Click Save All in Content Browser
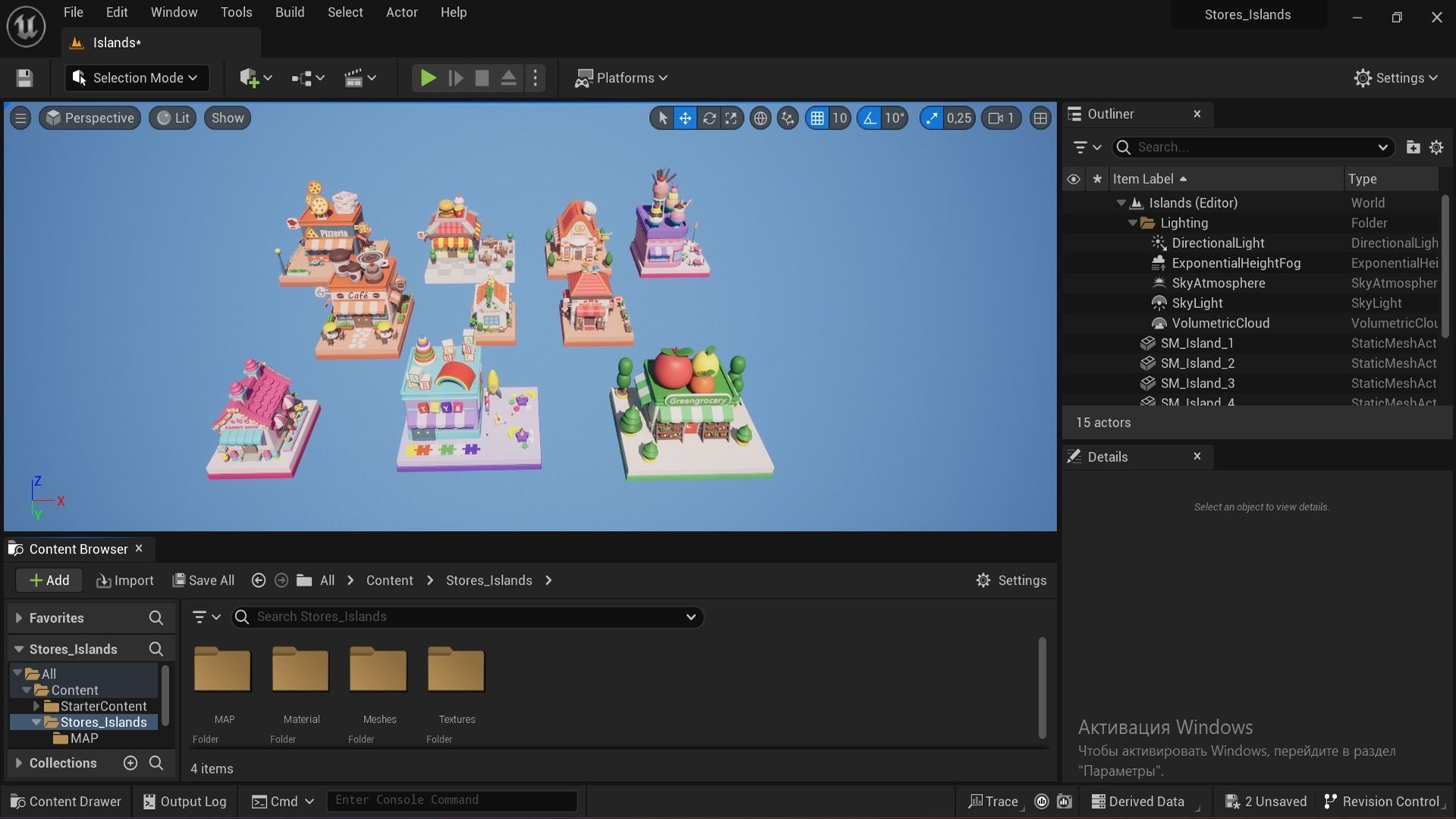The height and width of the screenshot is (819, 1456). coord(203,580)
